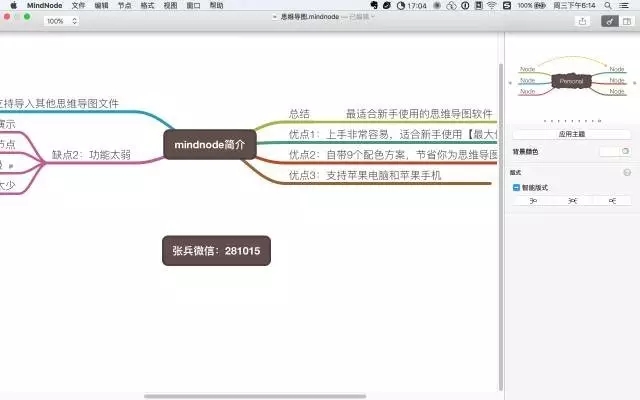
Task: Open the 节点 menu
Action: point(124,5)
